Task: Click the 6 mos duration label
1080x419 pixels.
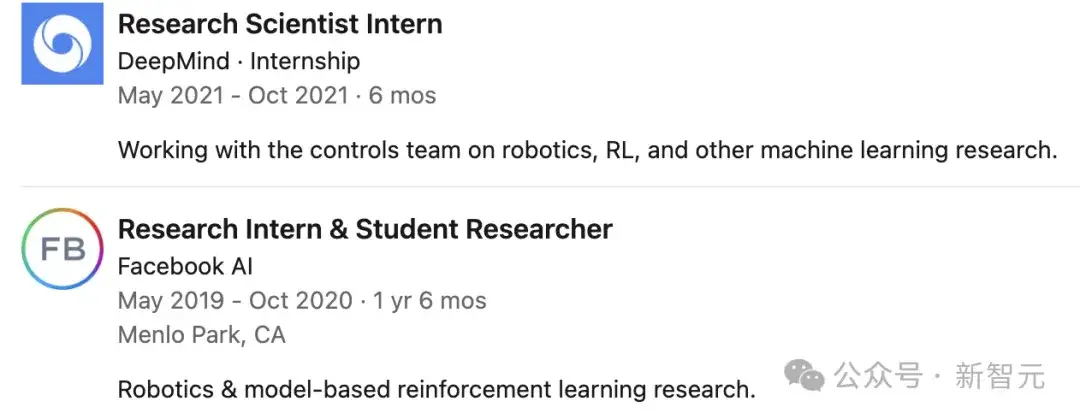Action: (402, 95)
